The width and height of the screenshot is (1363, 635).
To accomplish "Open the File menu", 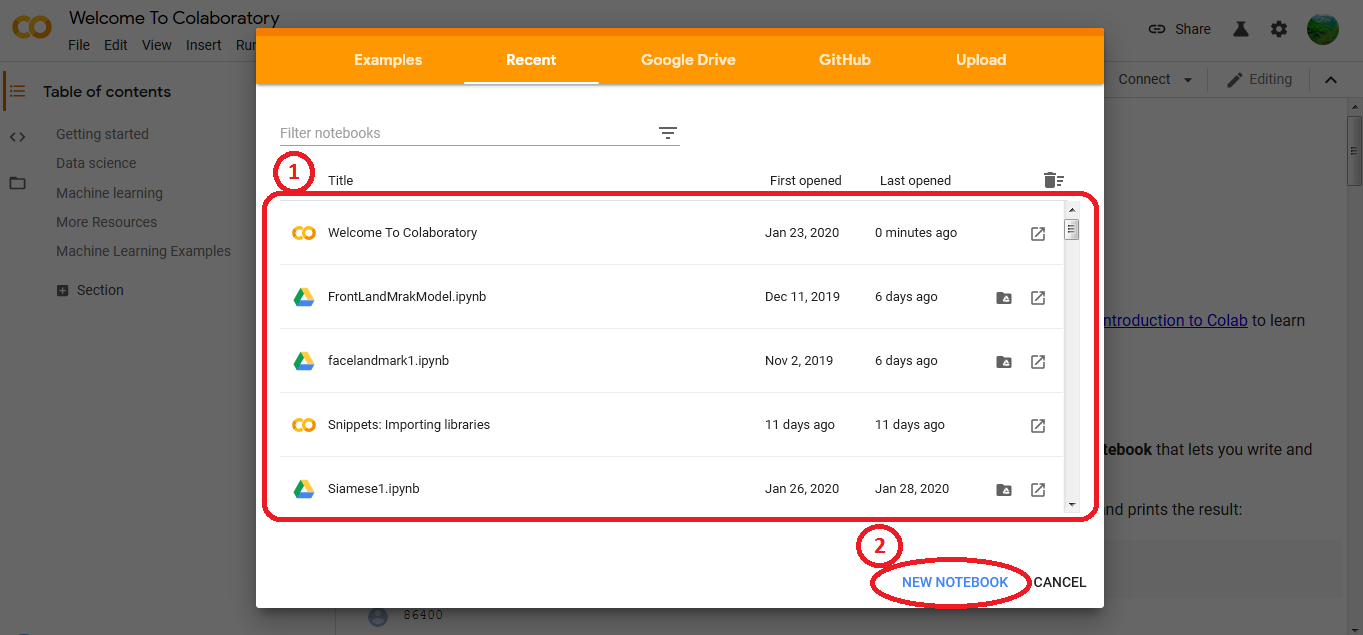I will [x=79, y=45].
